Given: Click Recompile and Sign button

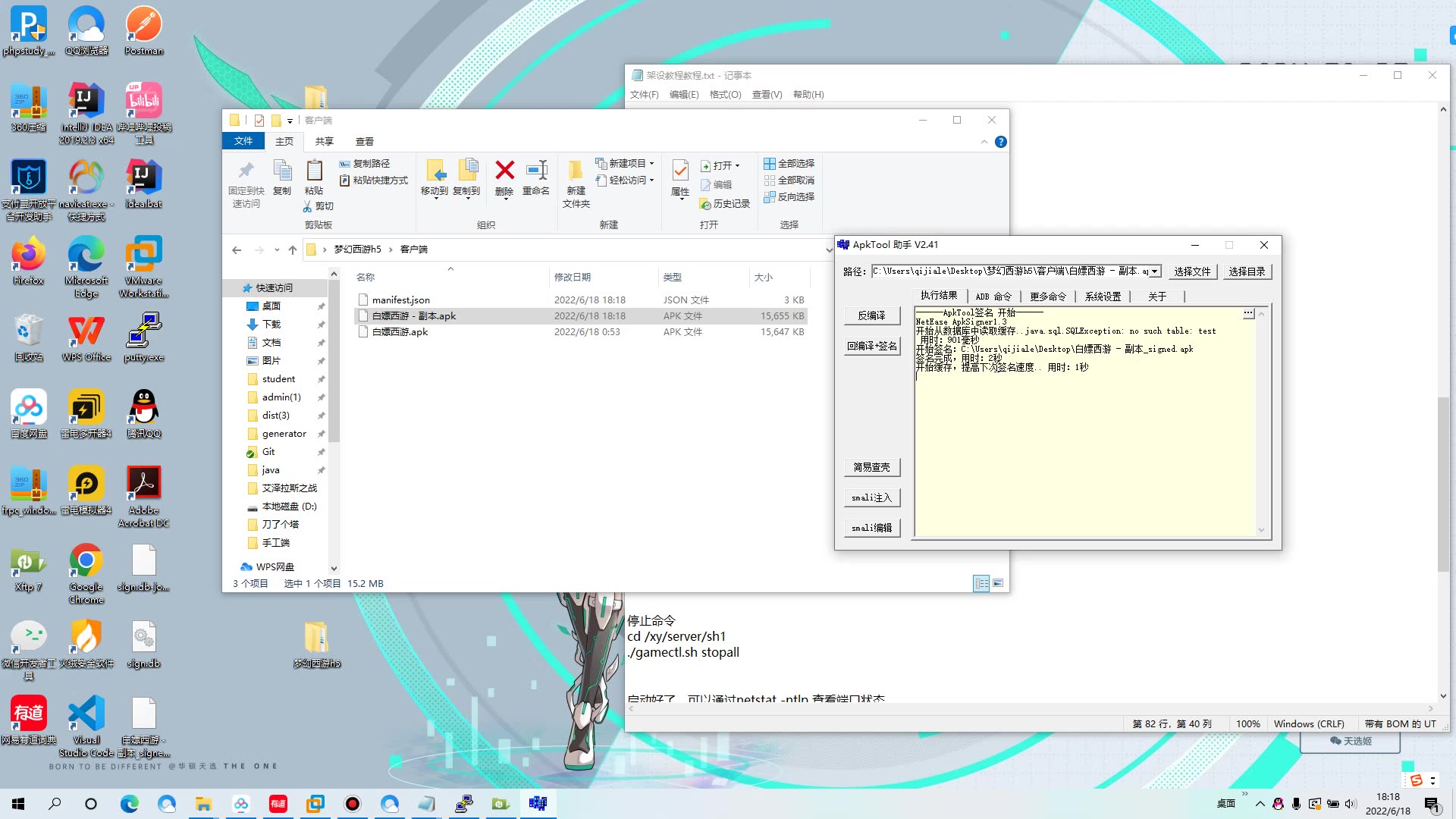Looking at the screenshot, I should [x=872, y=346].
